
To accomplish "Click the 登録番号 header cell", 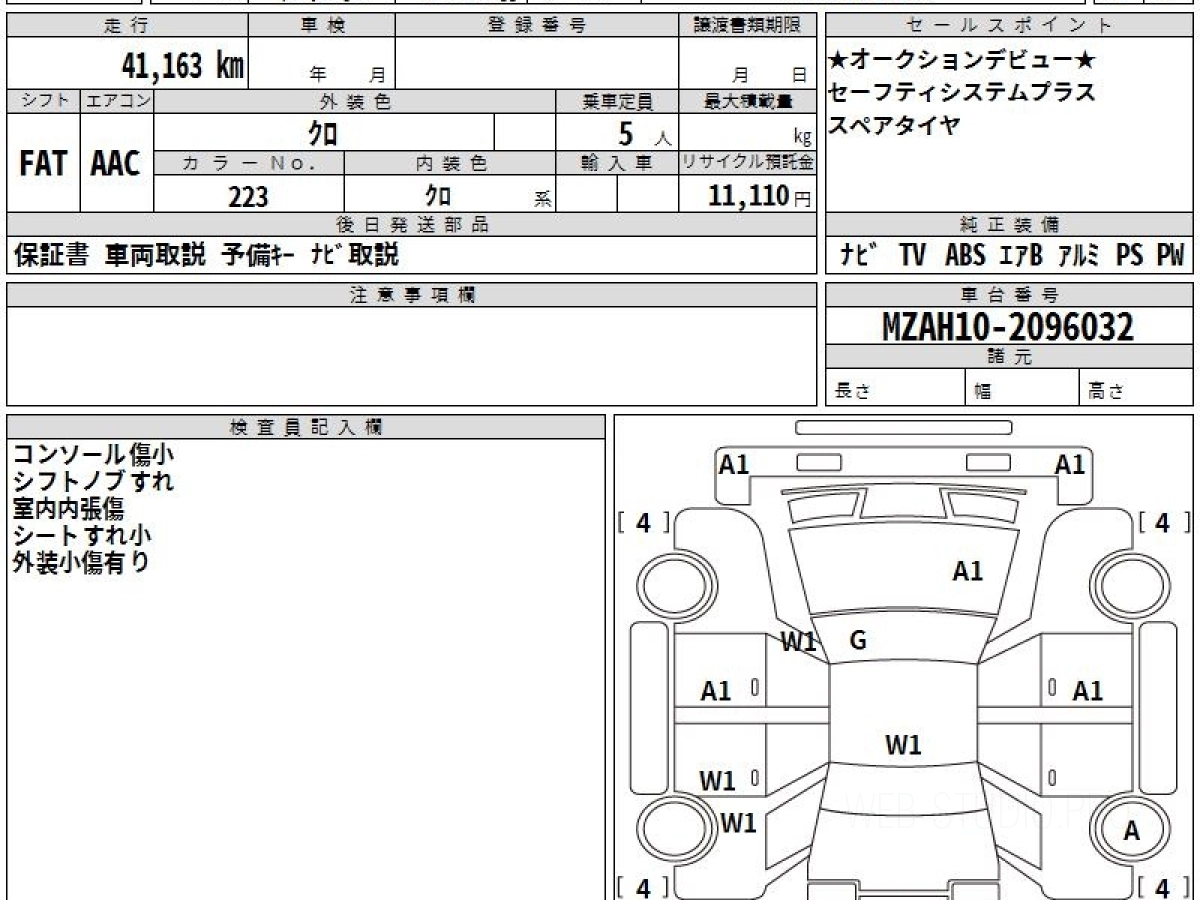I will pyautogui.click(x=537, y=26).
